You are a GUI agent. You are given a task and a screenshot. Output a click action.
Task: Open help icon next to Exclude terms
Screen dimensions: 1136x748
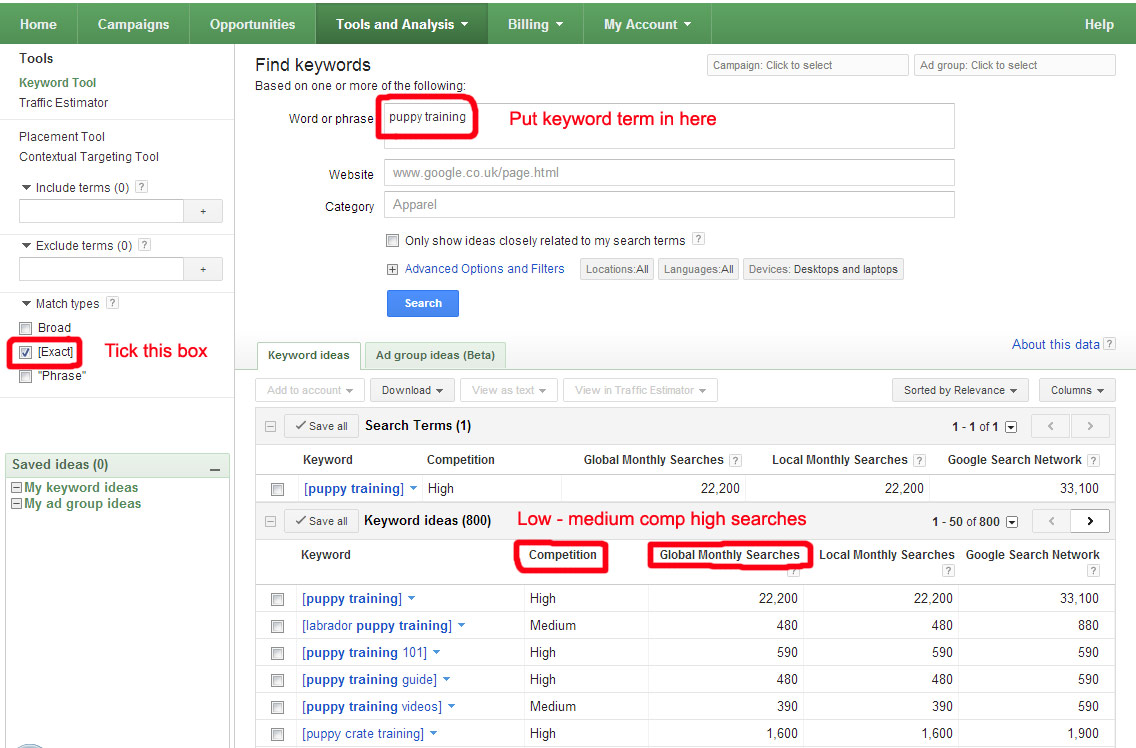[x=145, y=245]
